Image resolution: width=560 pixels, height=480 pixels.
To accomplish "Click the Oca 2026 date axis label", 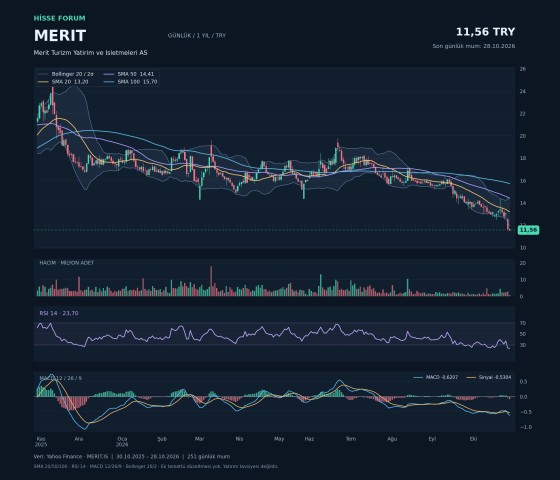I will (122, 442).
